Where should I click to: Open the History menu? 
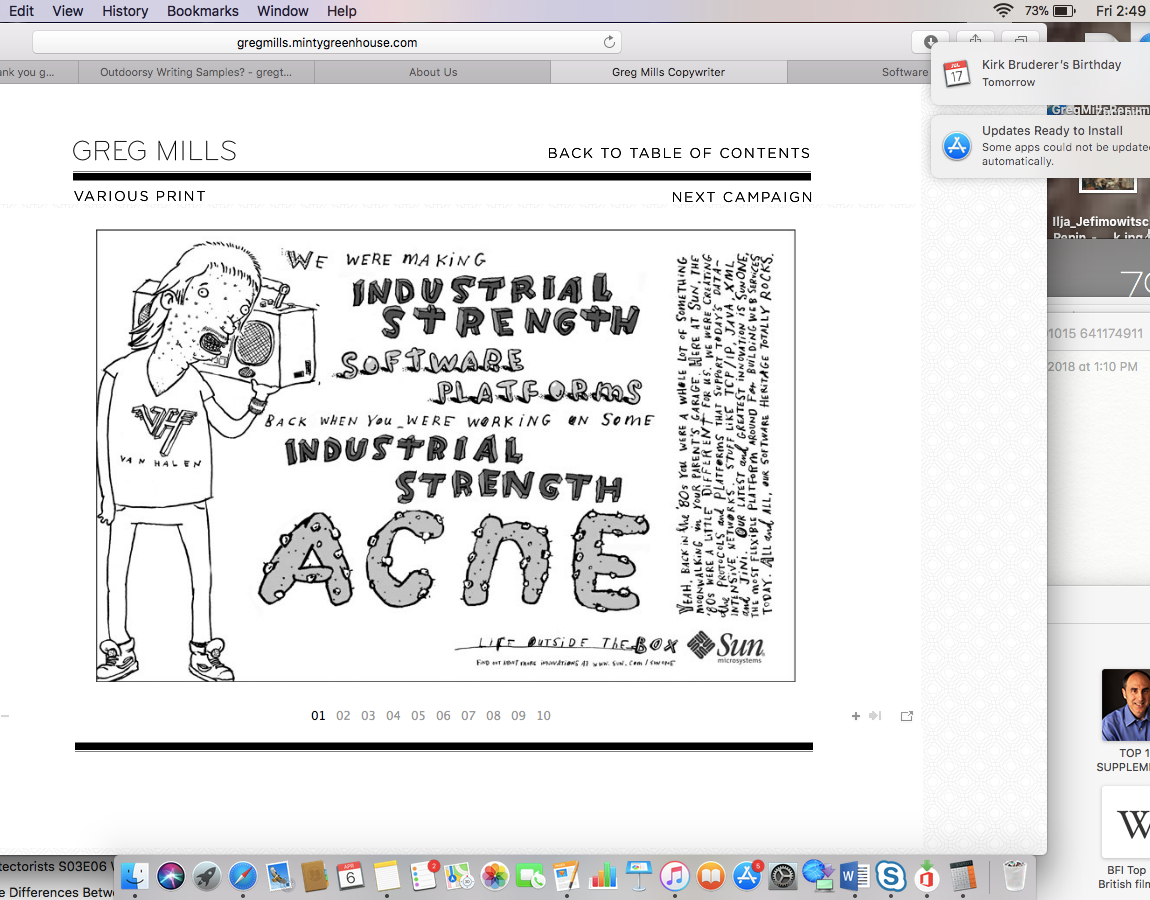coord(125,11)
